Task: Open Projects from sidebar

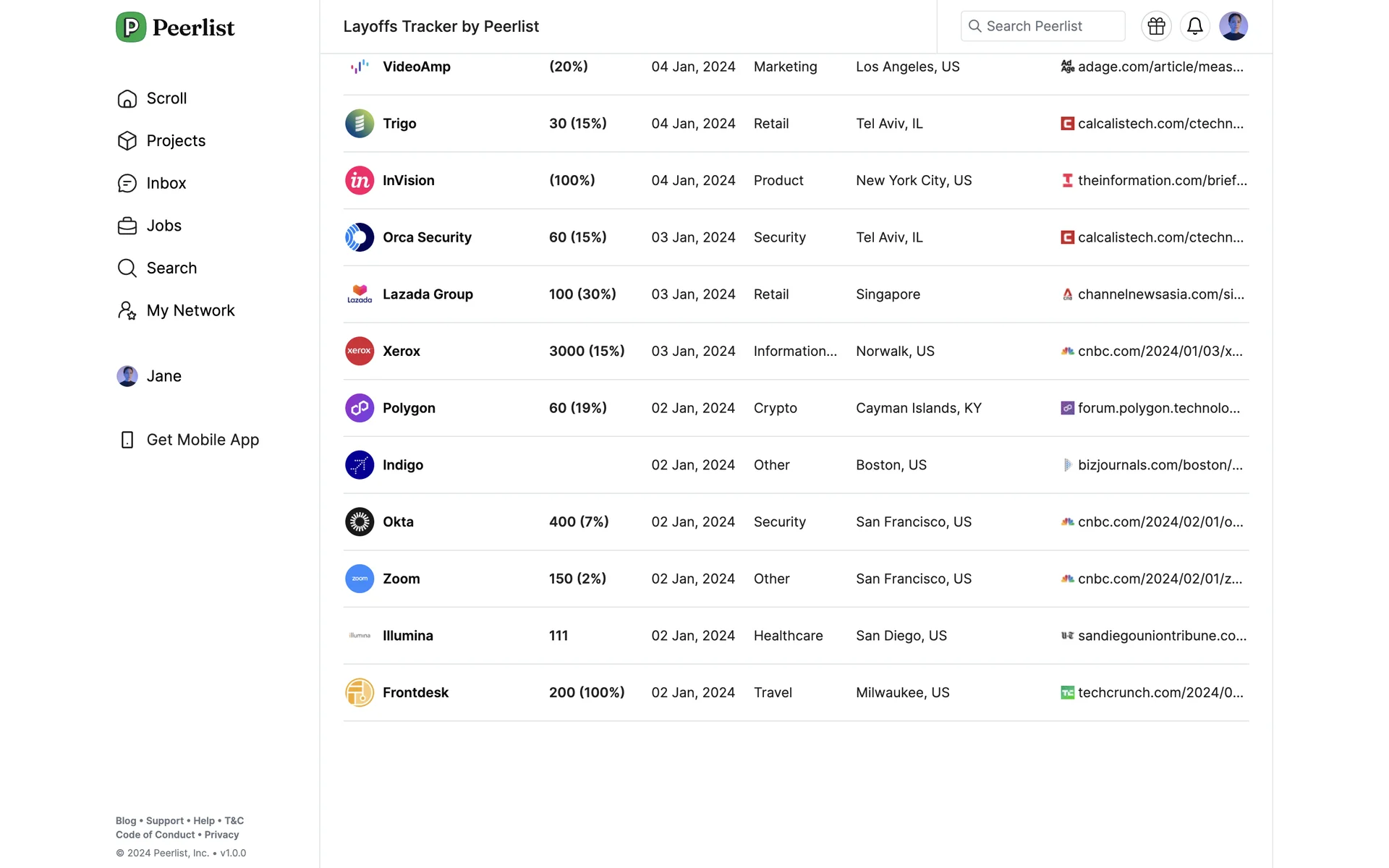Action: click(x=176, y=140)
